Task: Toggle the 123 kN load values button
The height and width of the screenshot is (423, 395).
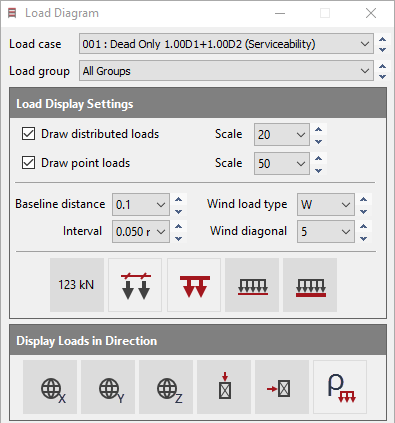Action: [x=77, y=285]
